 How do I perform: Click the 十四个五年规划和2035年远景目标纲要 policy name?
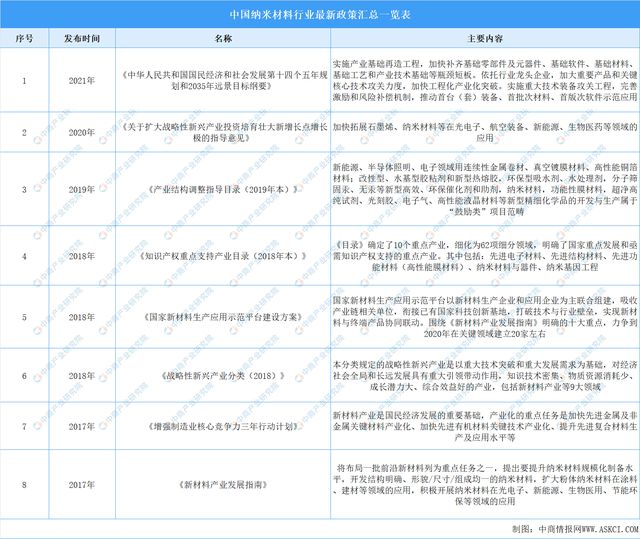click(x=223, y=81)
